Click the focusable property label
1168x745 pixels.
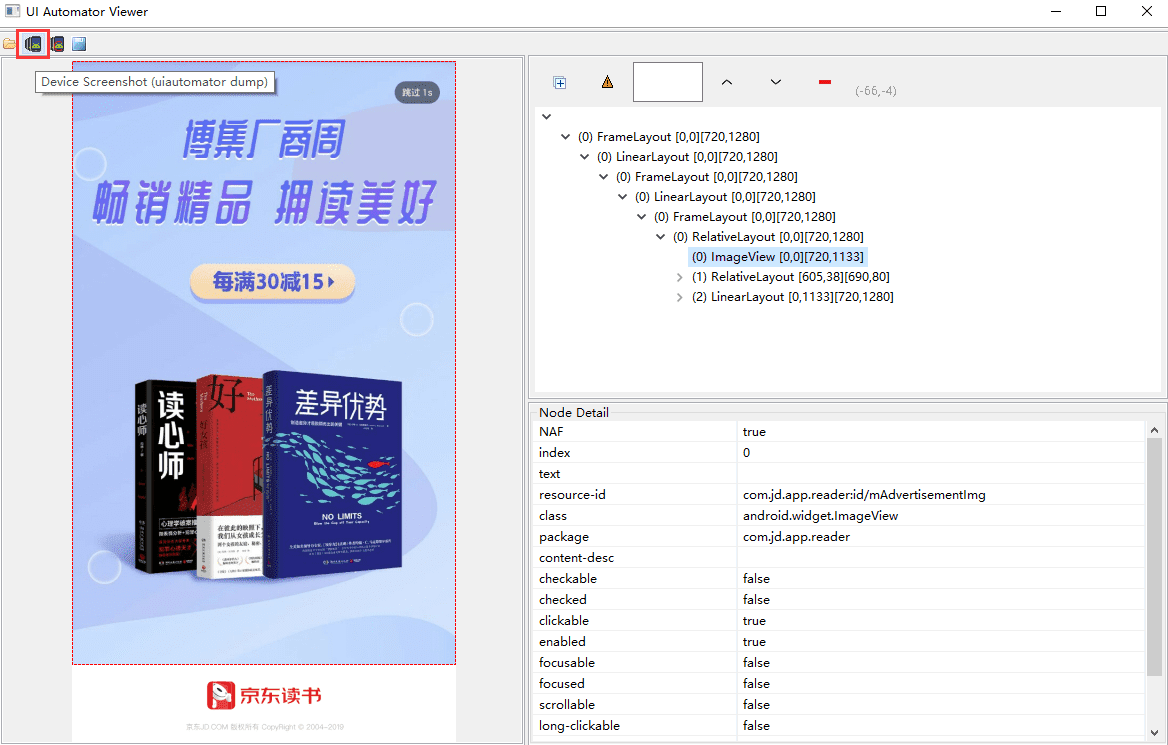567,662
